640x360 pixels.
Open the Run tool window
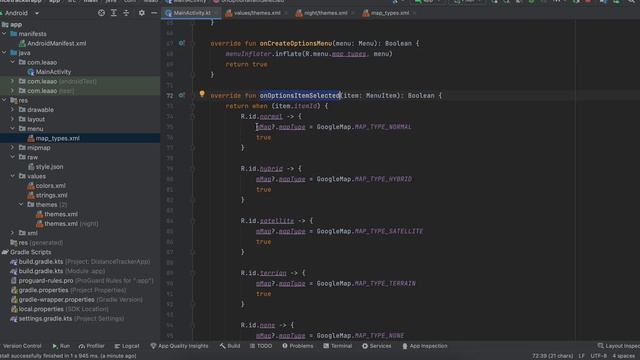point(61,346)
